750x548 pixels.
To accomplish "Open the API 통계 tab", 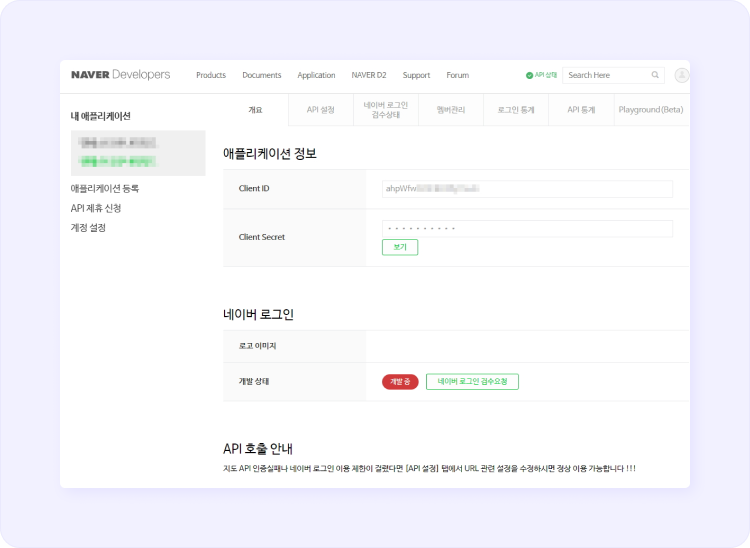I will (x=581, y=110).
